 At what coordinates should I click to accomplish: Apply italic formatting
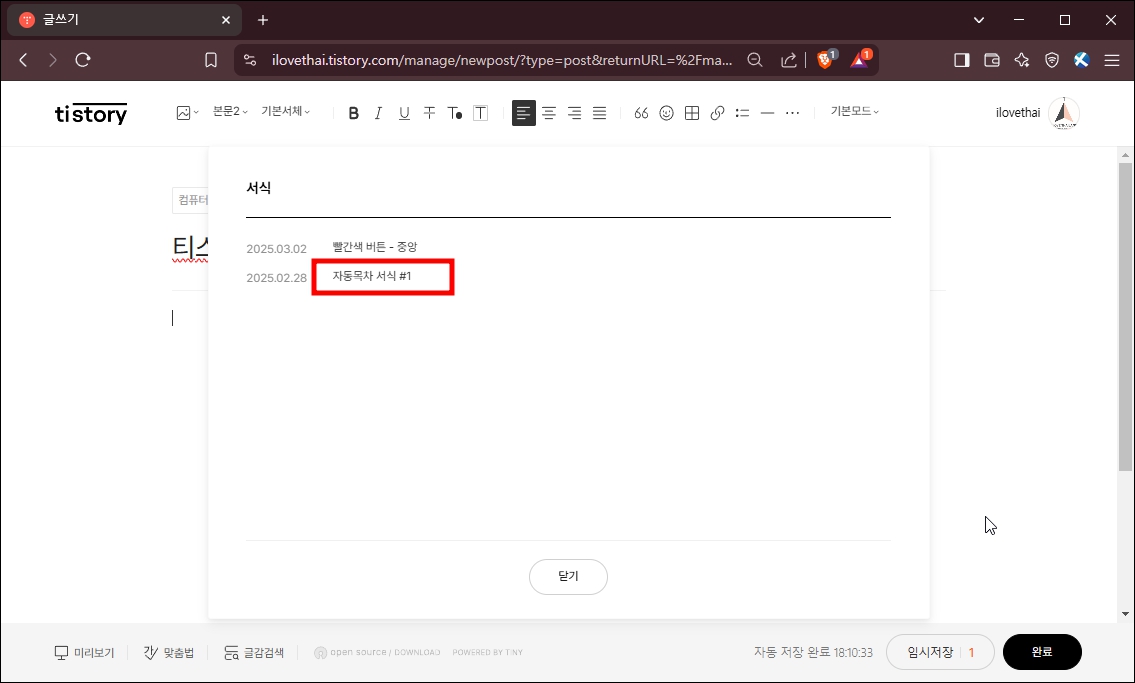tap(378, 112)
